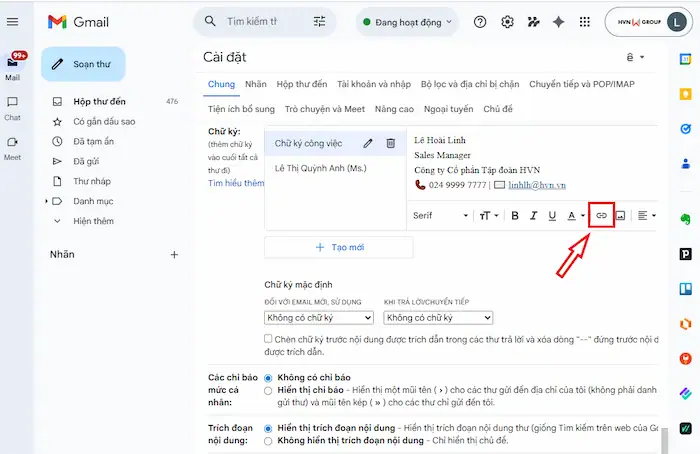
Task: Open search filter options in search bar
Action: 319,21
